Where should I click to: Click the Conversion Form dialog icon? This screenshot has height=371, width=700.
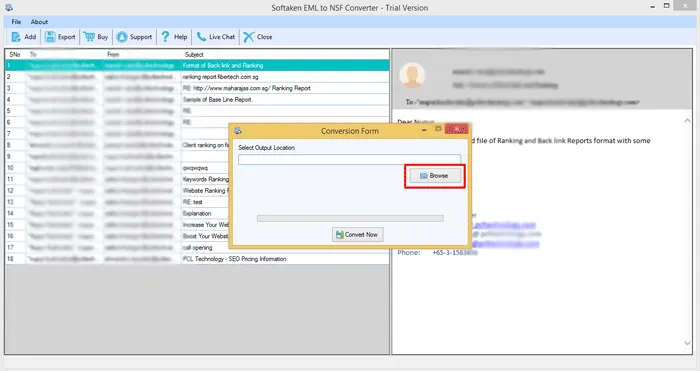tap(238, 131)
